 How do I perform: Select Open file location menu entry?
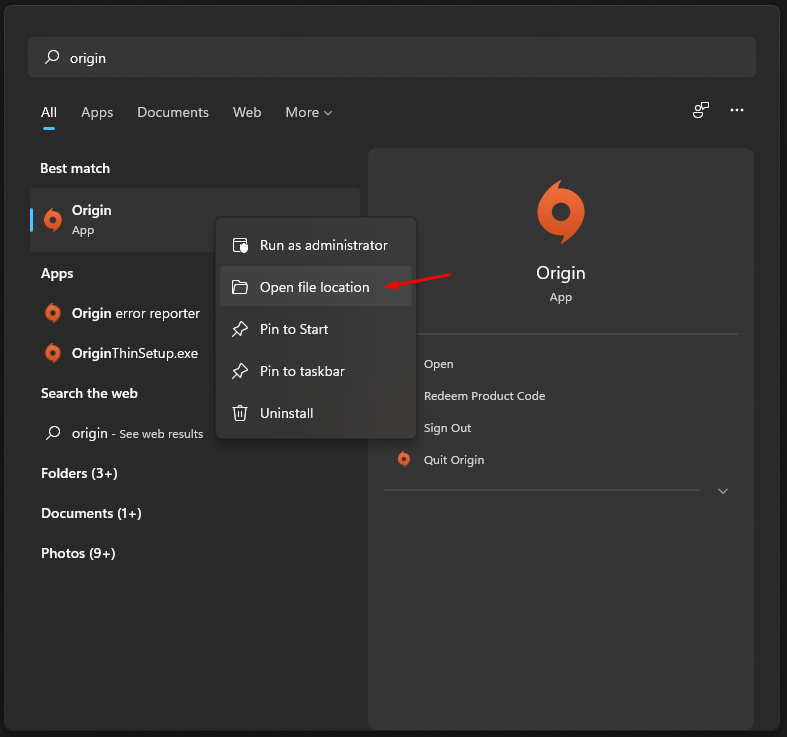[316, 286]
